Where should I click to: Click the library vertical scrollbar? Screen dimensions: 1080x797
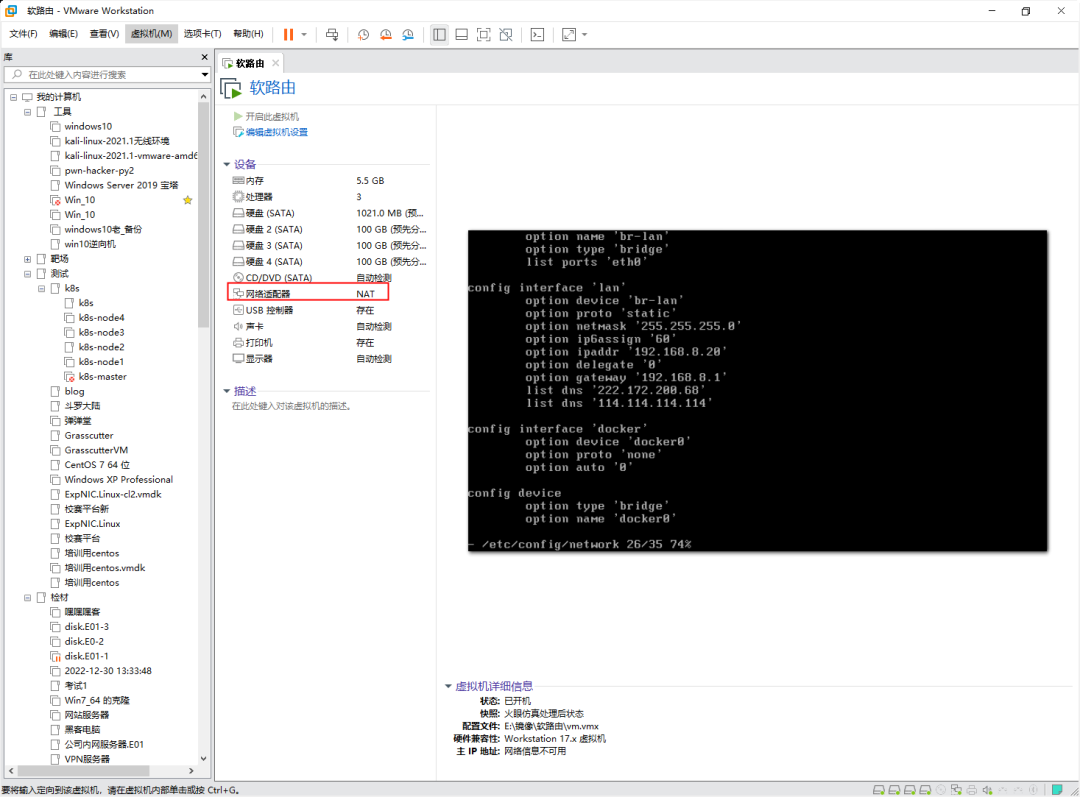203,215
